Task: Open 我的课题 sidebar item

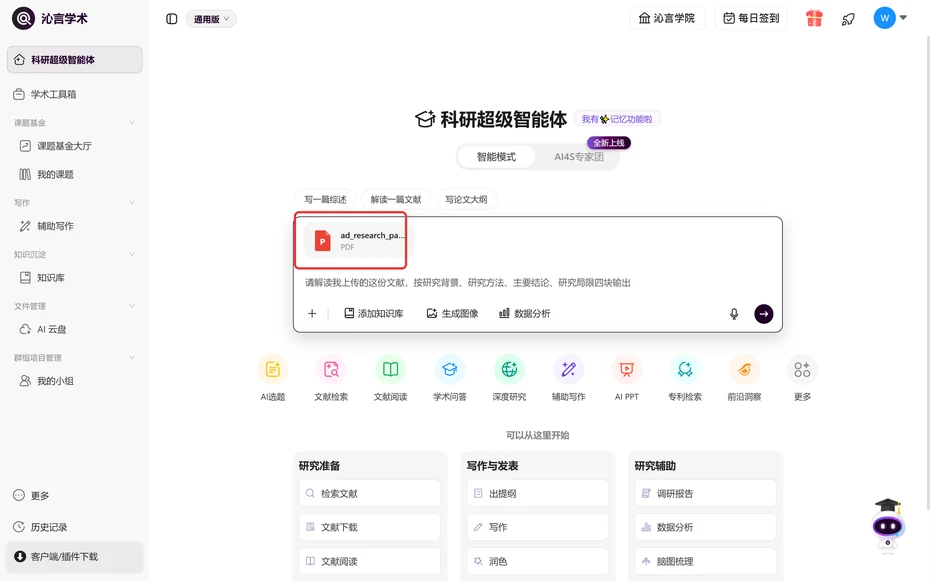Action: (75, 174)
